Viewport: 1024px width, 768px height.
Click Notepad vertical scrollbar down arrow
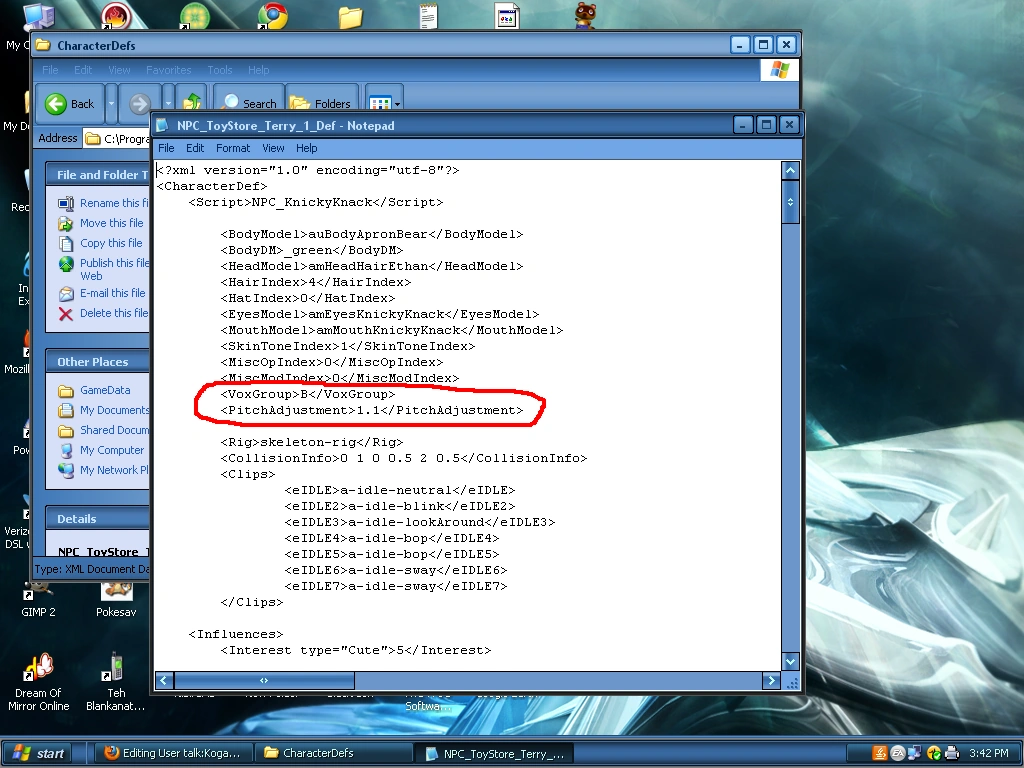coord(790,661)
